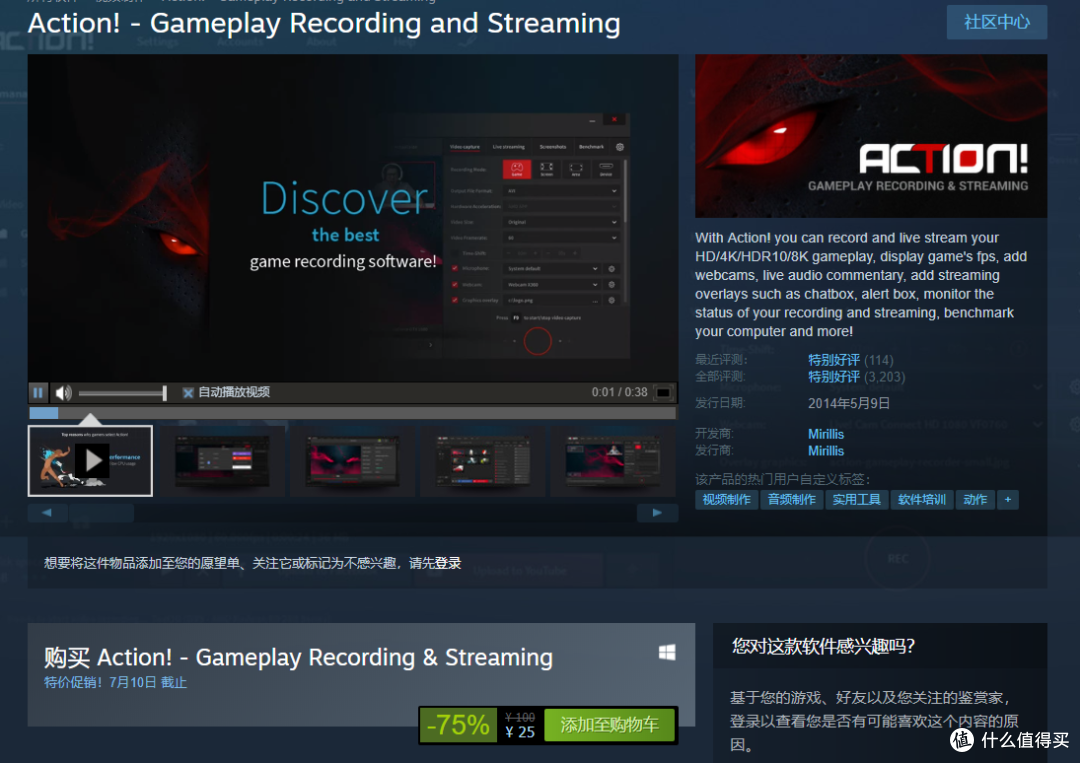The image size is (1080, 763).
Task: Disable the 自动播放视频 autoplay checkbox
Action: coord(187,393)
